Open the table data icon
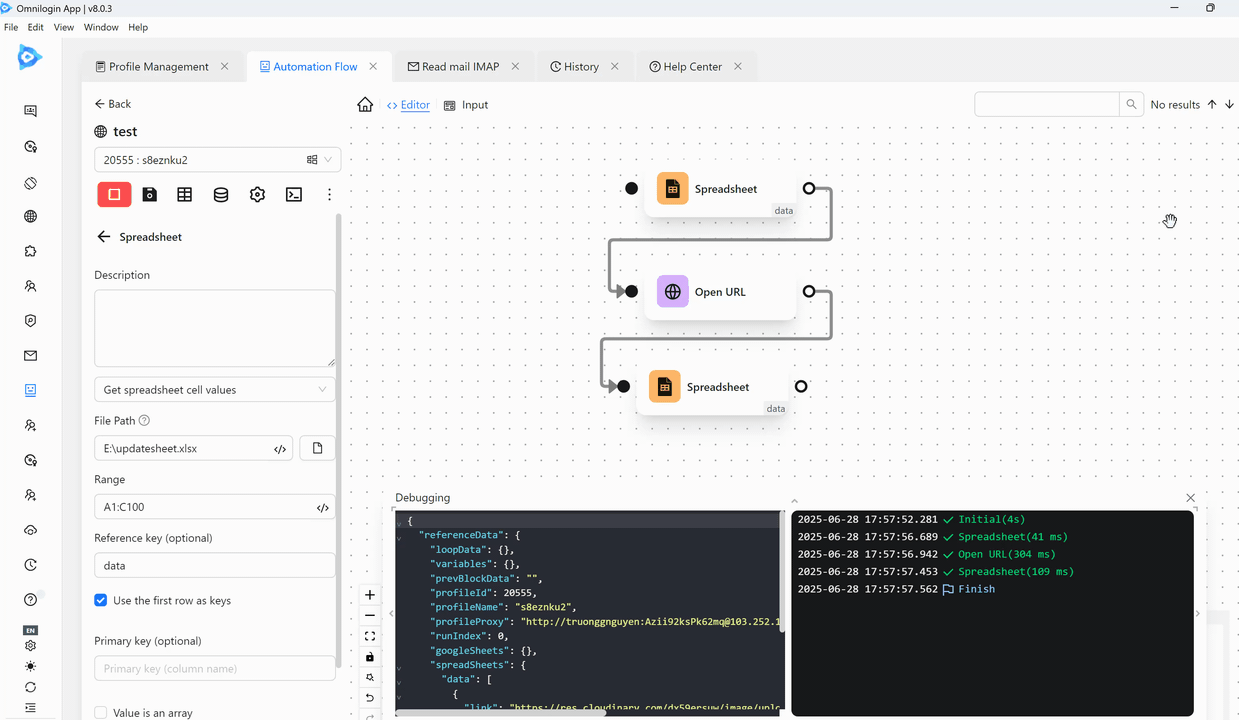1239x720 pixels. pyautogui.click(x=185, y=195)
